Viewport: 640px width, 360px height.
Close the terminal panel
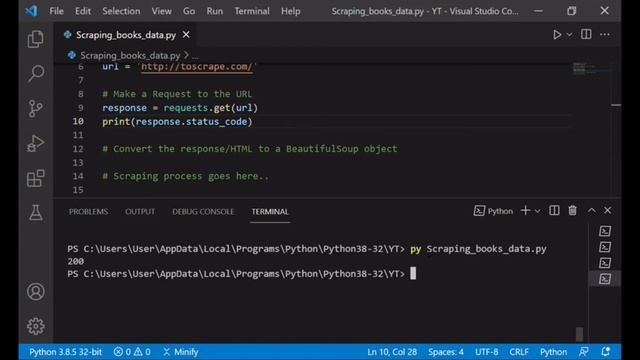pyautogui.click(x=608, y=210)
